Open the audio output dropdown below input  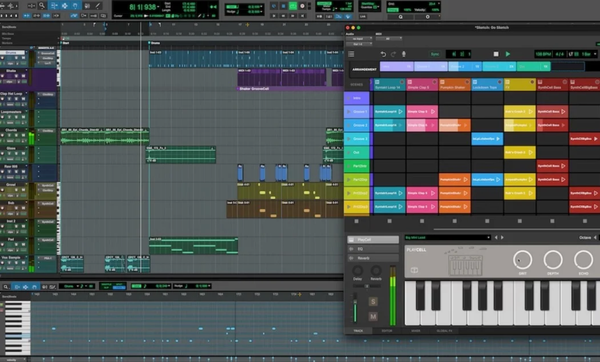pos(359,44)
